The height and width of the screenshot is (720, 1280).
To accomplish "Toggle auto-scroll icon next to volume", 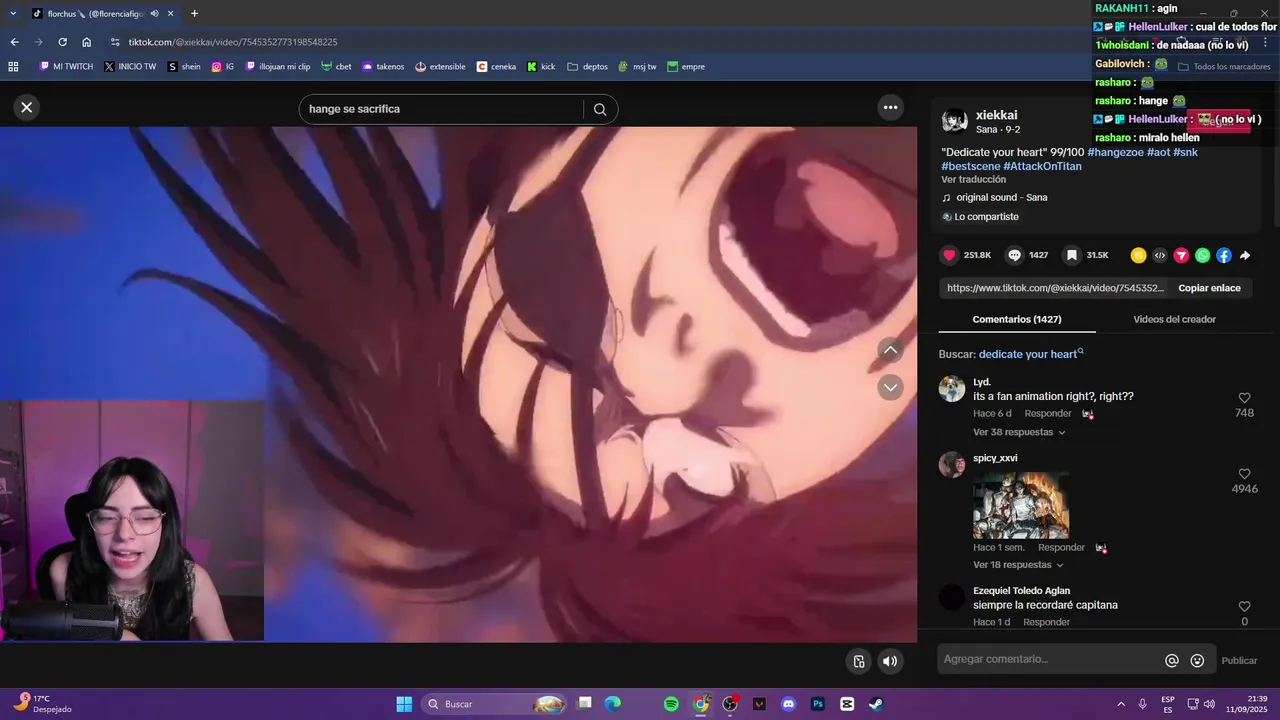I will click(859, 661).
